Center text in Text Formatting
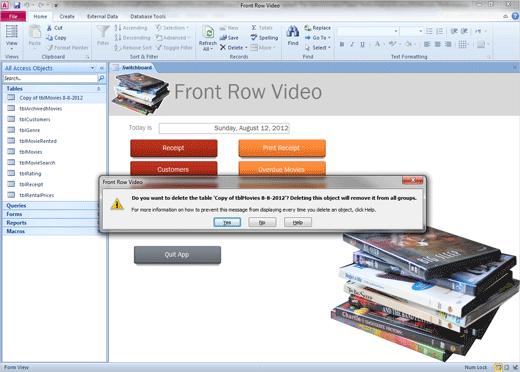This screenshot has height=372, width=520. [x=438, y=44]
